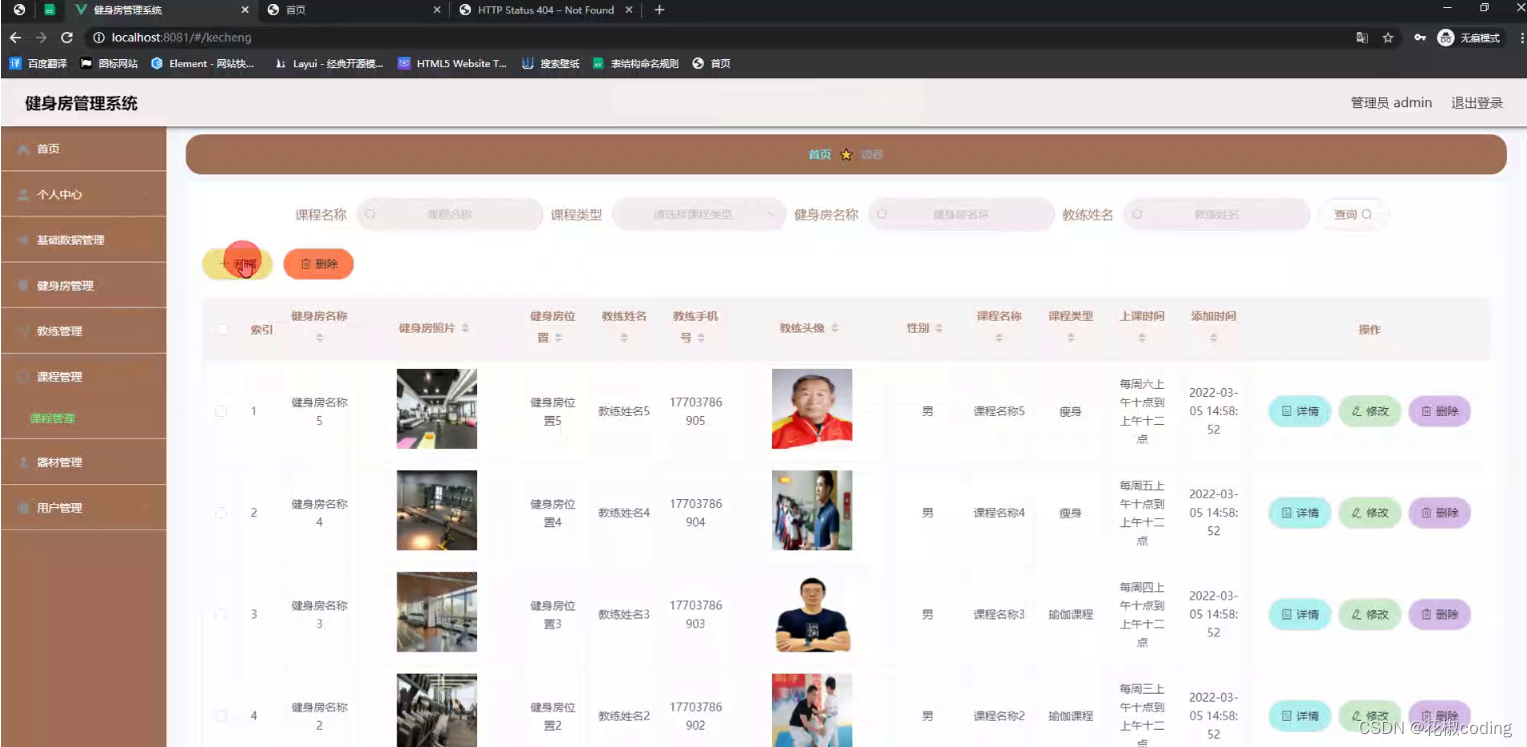Image resolution: width=1527 pixels, height=747 pixels.
Task: Check the checkbox on row 1
Action: tap(221, 411)
